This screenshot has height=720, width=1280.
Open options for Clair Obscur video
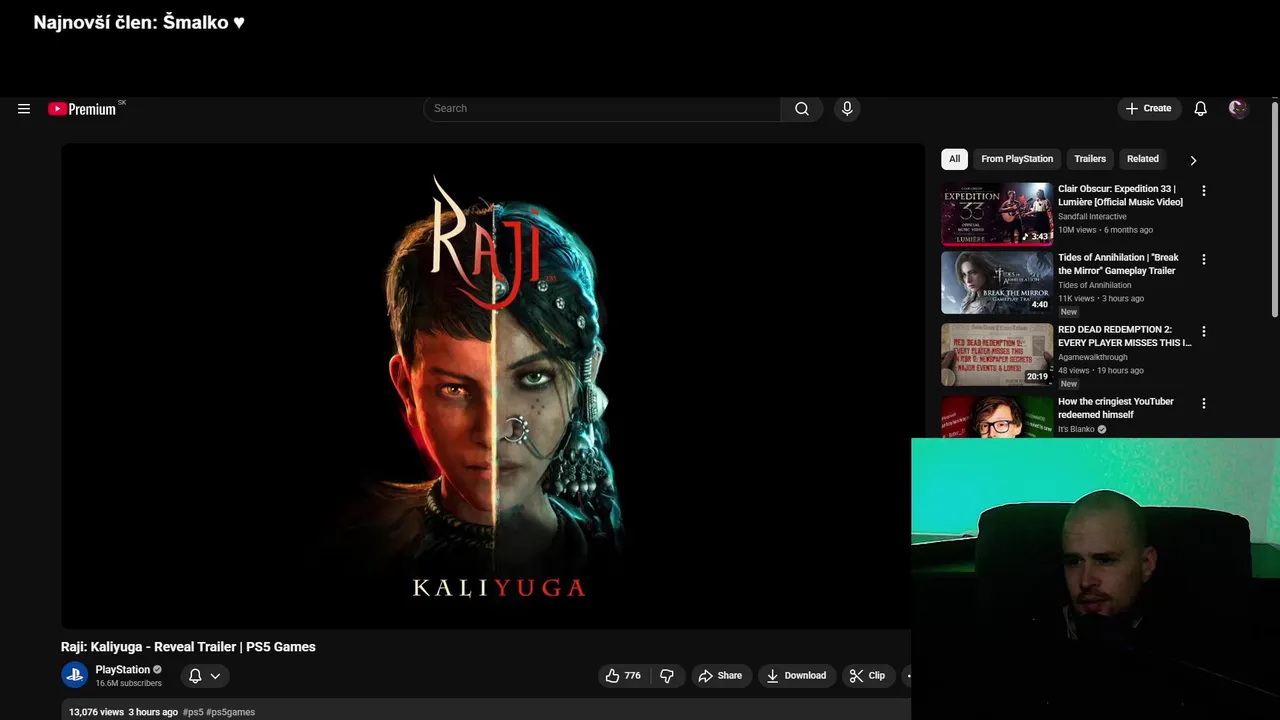click(1203, 191)
